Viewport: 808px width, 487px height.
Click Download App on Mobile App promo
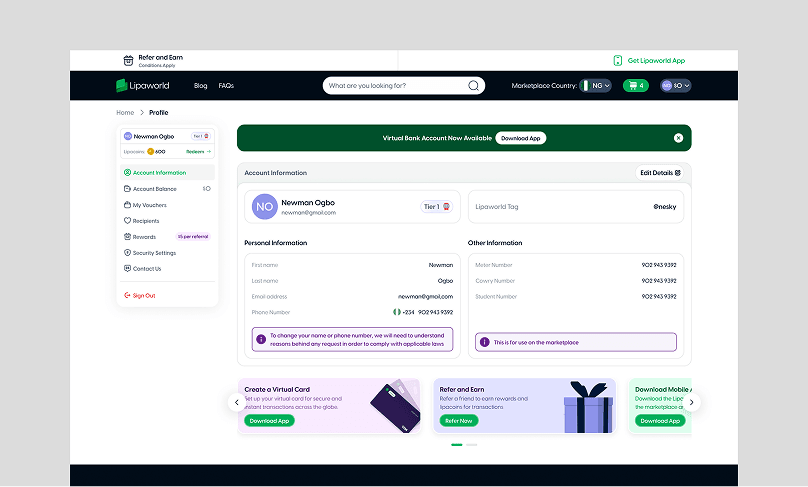click(x=660, y=421)
